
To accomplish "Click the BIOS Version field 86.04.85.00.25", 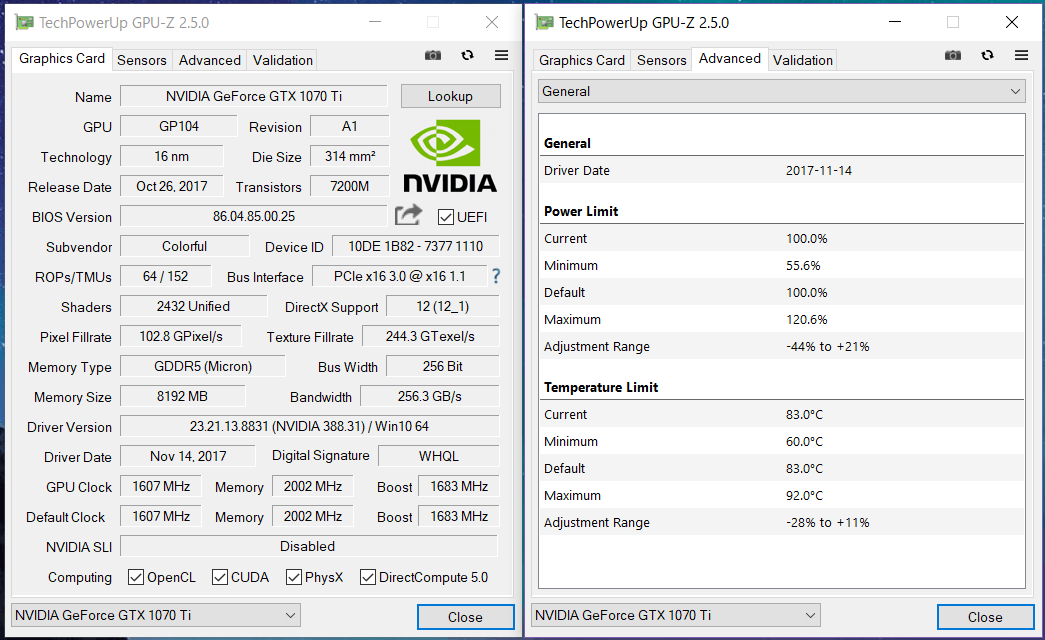I will tap(254, 216).
